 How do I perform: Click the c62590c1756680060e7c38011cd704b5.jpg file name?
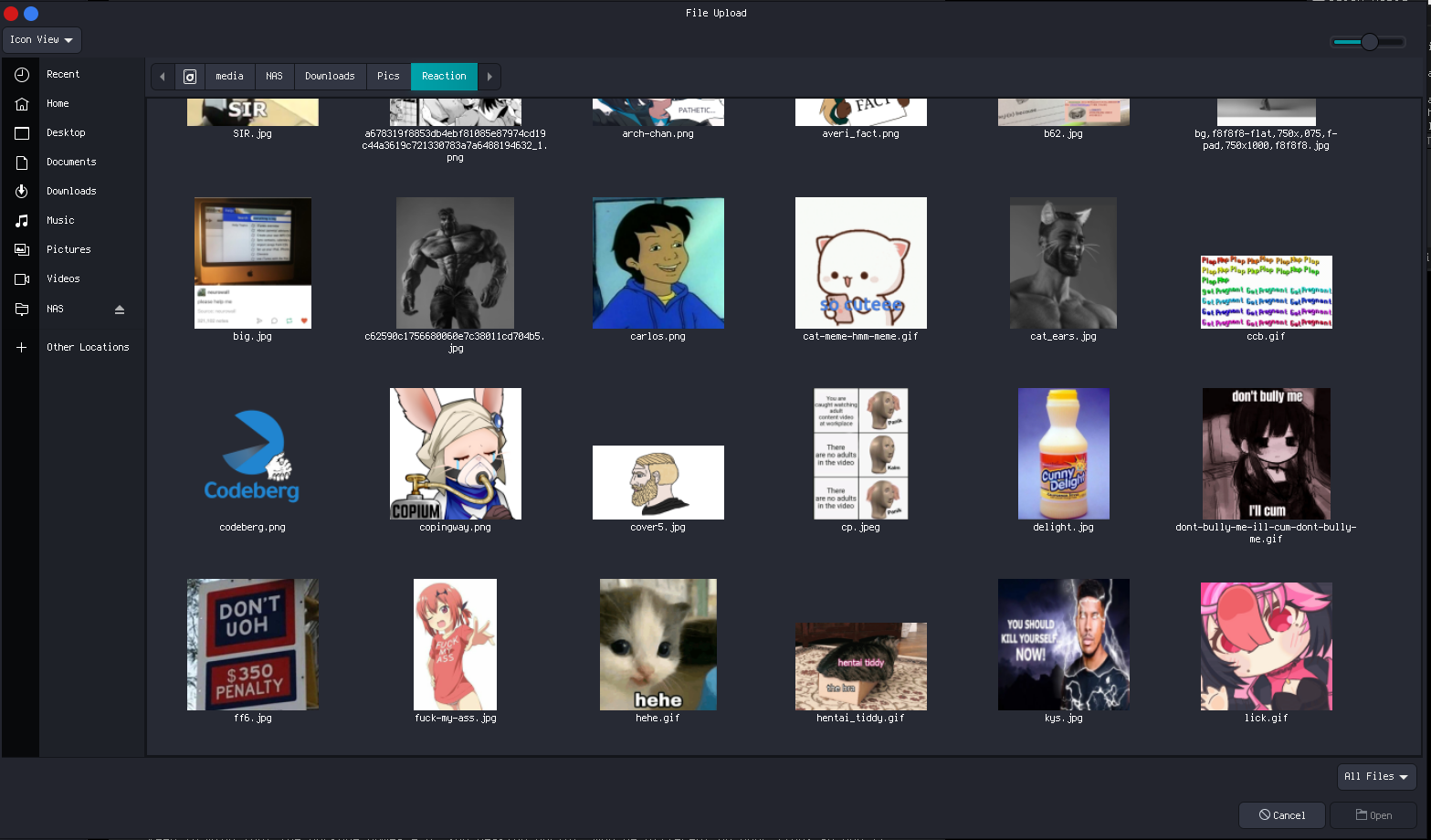[x=456, y=342]
